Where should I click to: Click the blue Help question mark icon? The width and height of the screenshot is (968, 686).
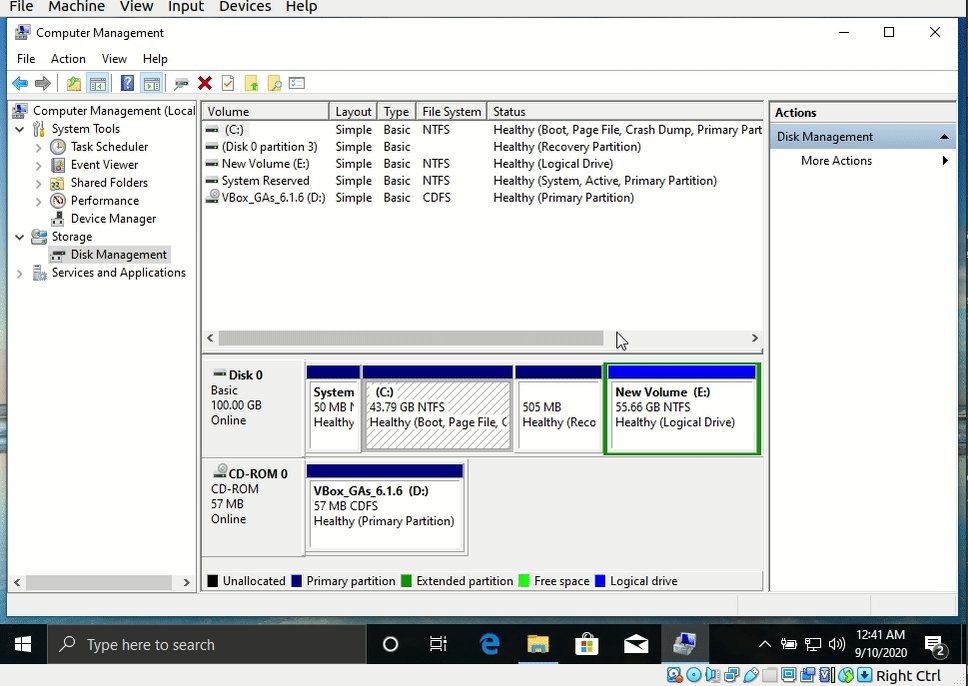[127, 83]
